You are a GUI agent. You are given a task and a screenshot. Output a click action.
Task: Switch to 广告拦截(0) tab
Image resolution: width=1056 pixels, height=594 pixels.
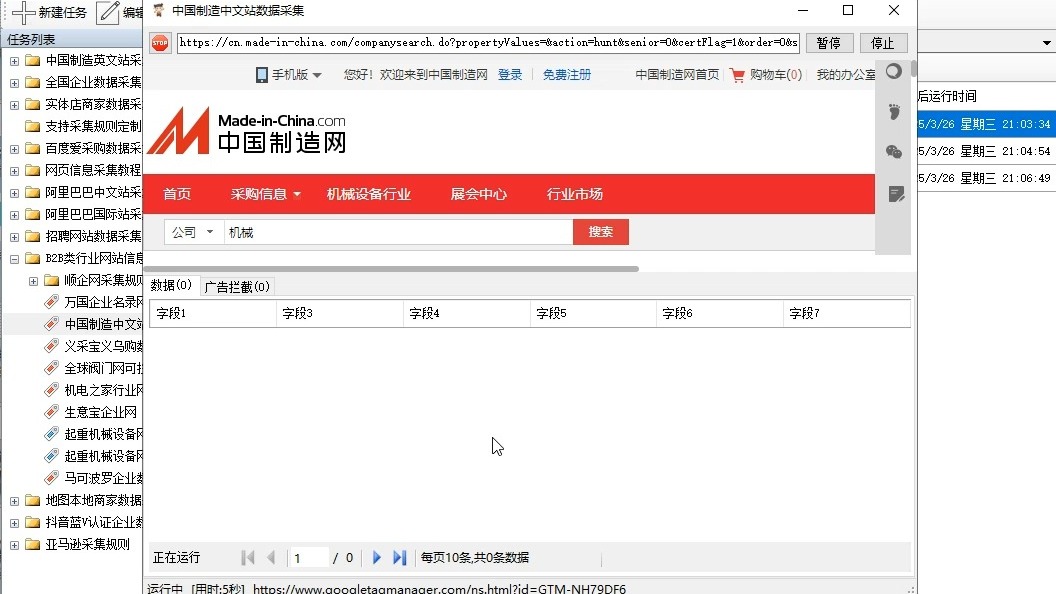click(x=237, y=287)
